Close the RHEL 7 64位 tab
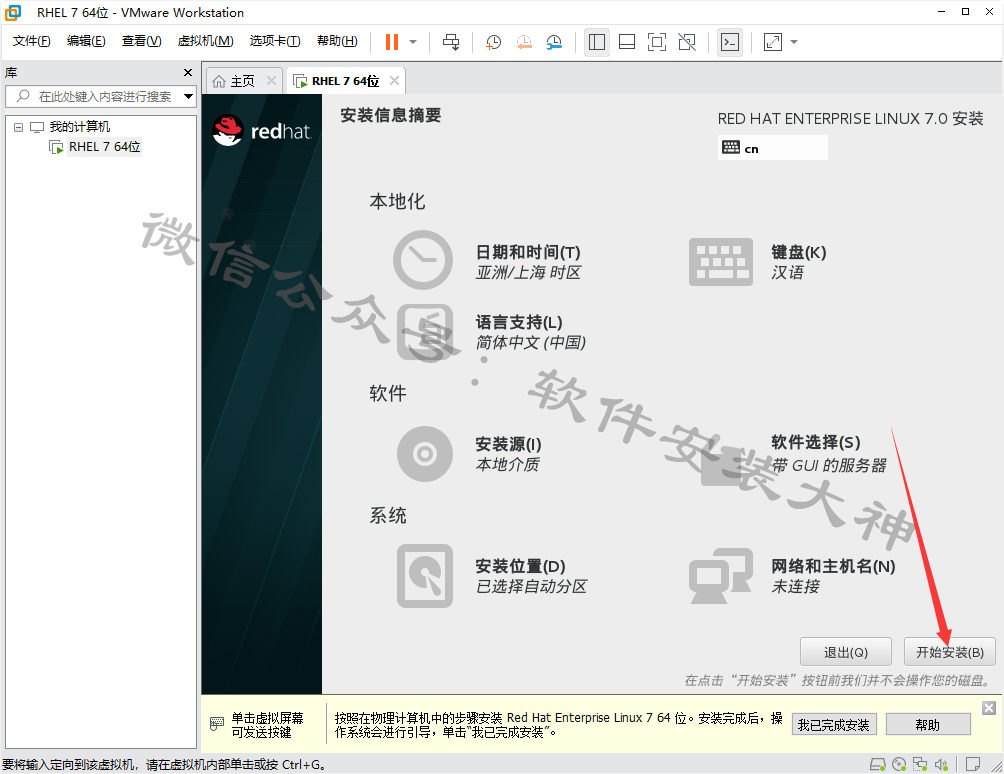 click(x=394, y=81)
